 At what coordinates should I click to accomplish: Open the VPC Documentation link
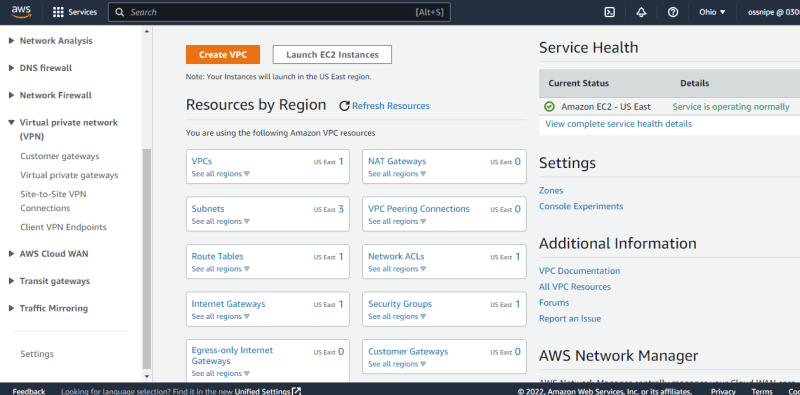(580, 271)
